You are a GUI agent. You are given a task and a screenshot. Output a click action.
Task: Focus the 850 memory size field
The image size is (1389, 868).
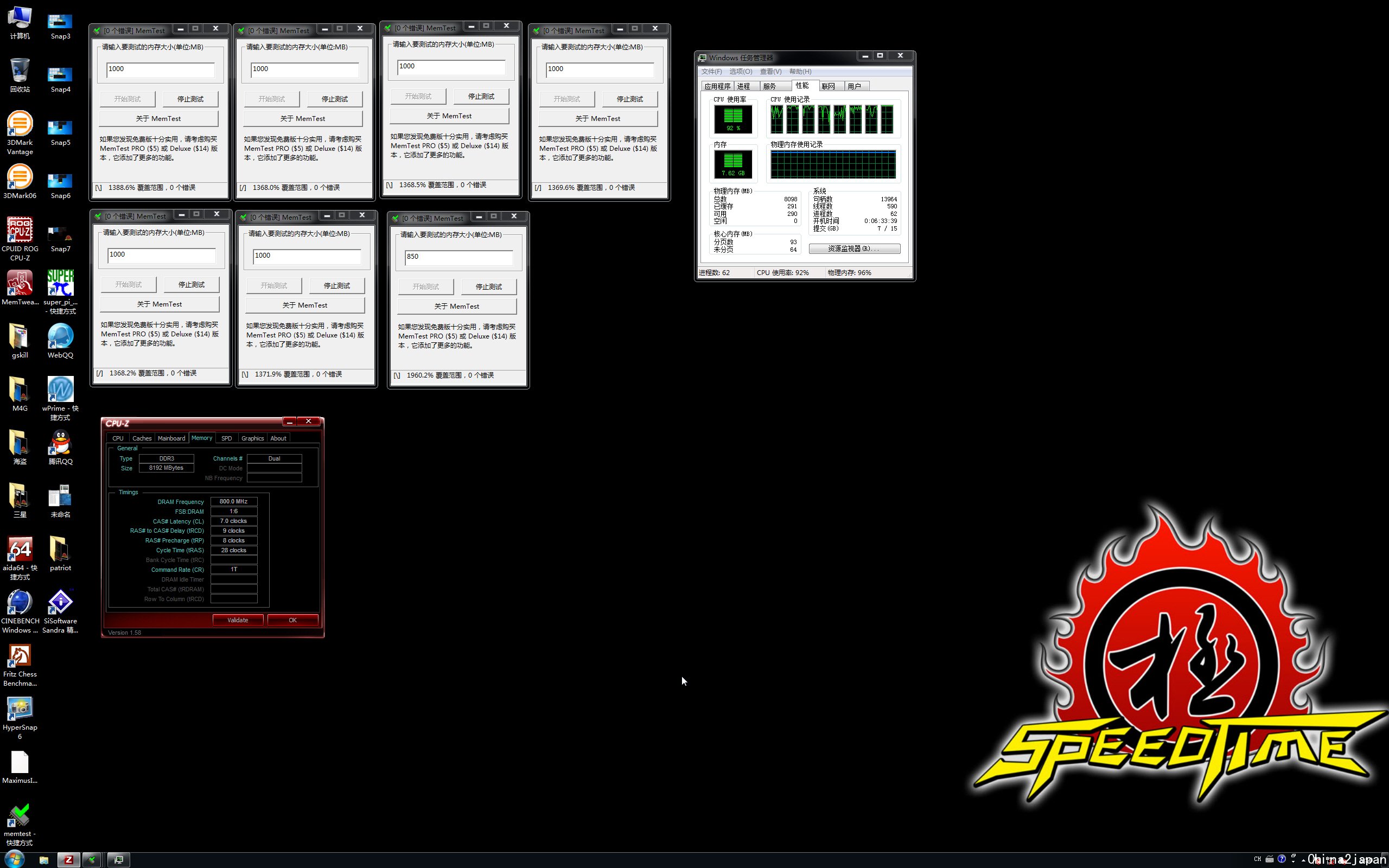pos(458,257)
